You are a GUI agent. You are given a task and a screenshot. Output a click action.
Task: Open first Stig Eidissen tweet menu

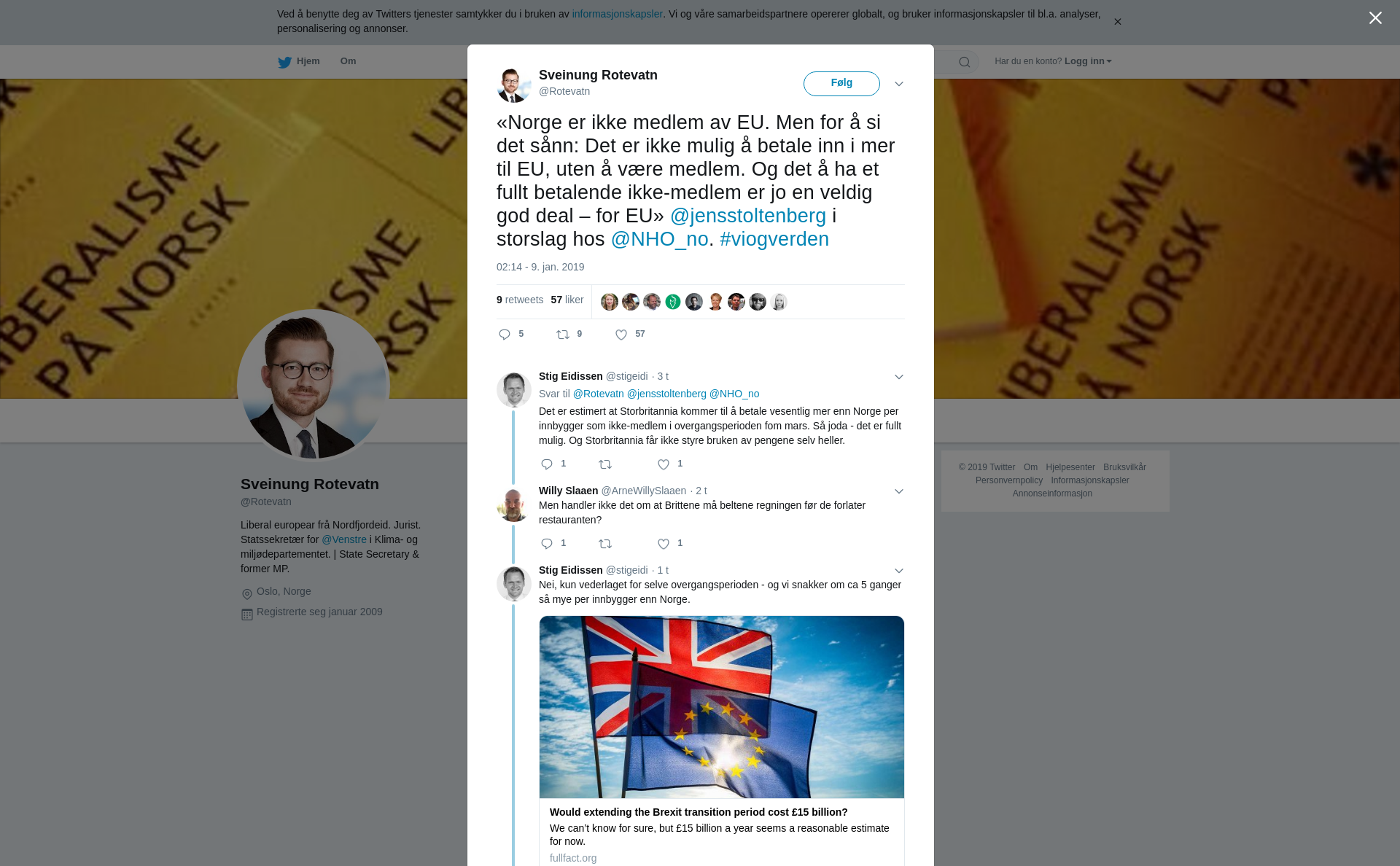coord(899,377)
